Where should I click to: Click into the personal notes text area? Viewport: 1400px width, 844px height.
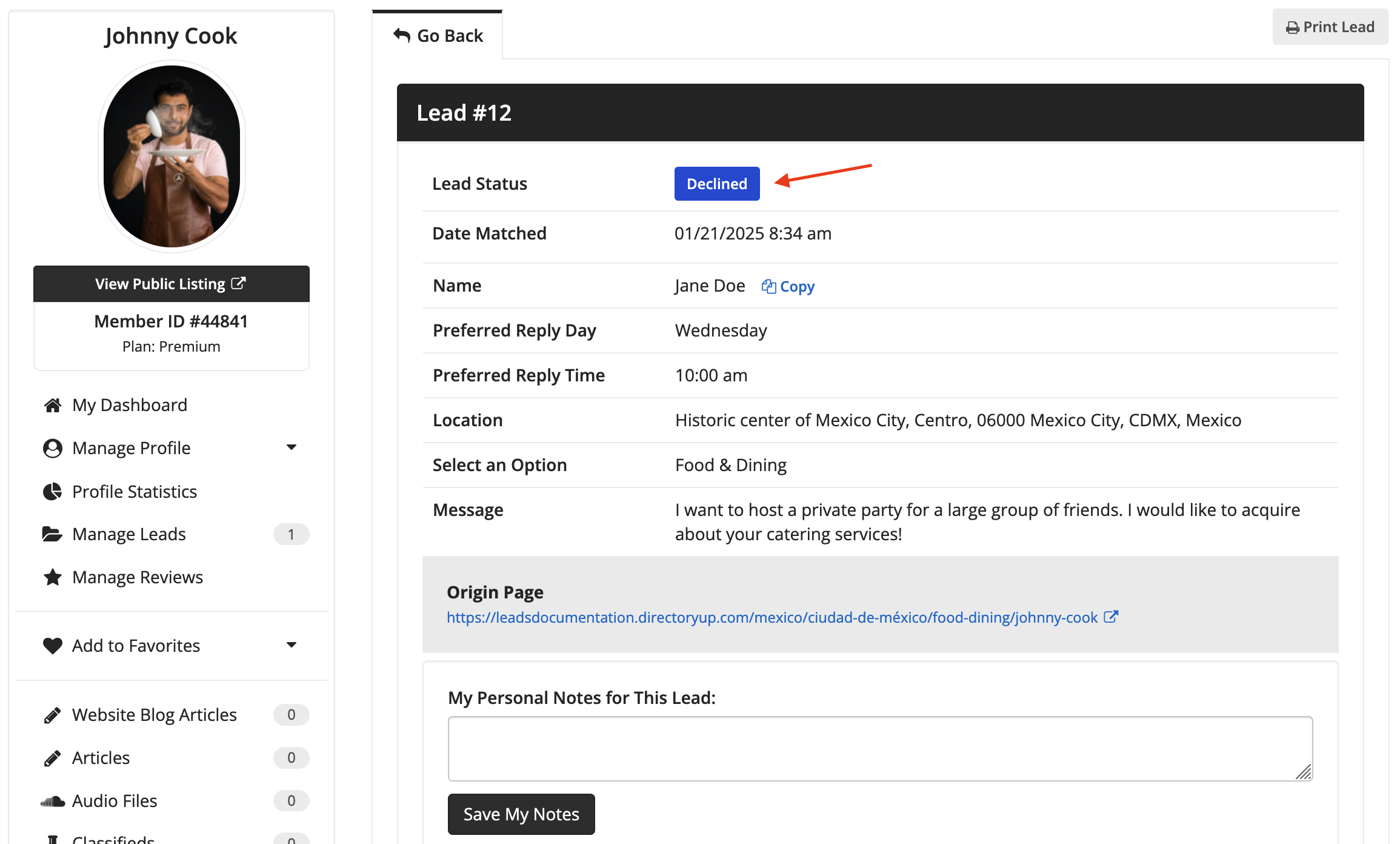click(879, 748)
